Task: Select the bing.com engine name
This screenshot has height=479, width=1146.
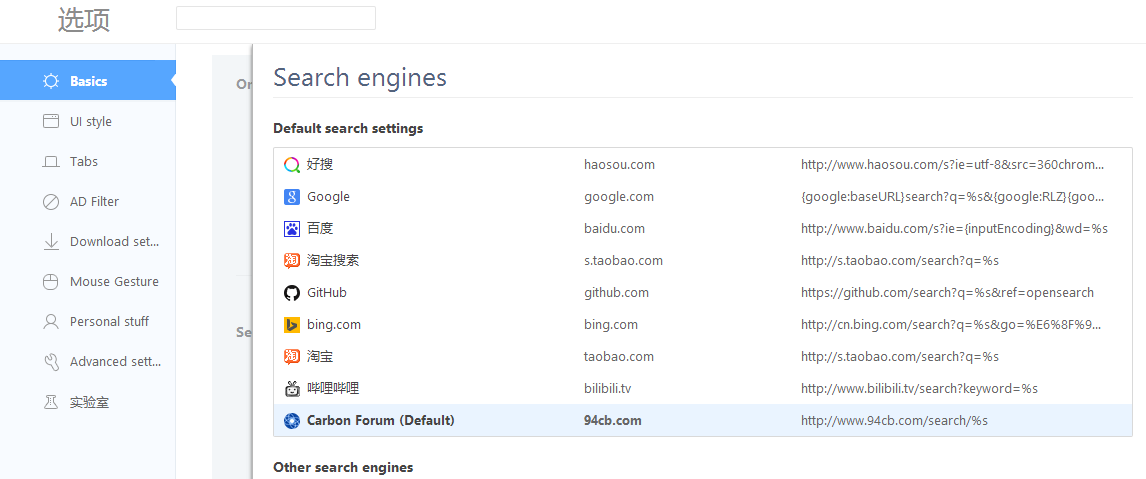Action: (334, 325)
